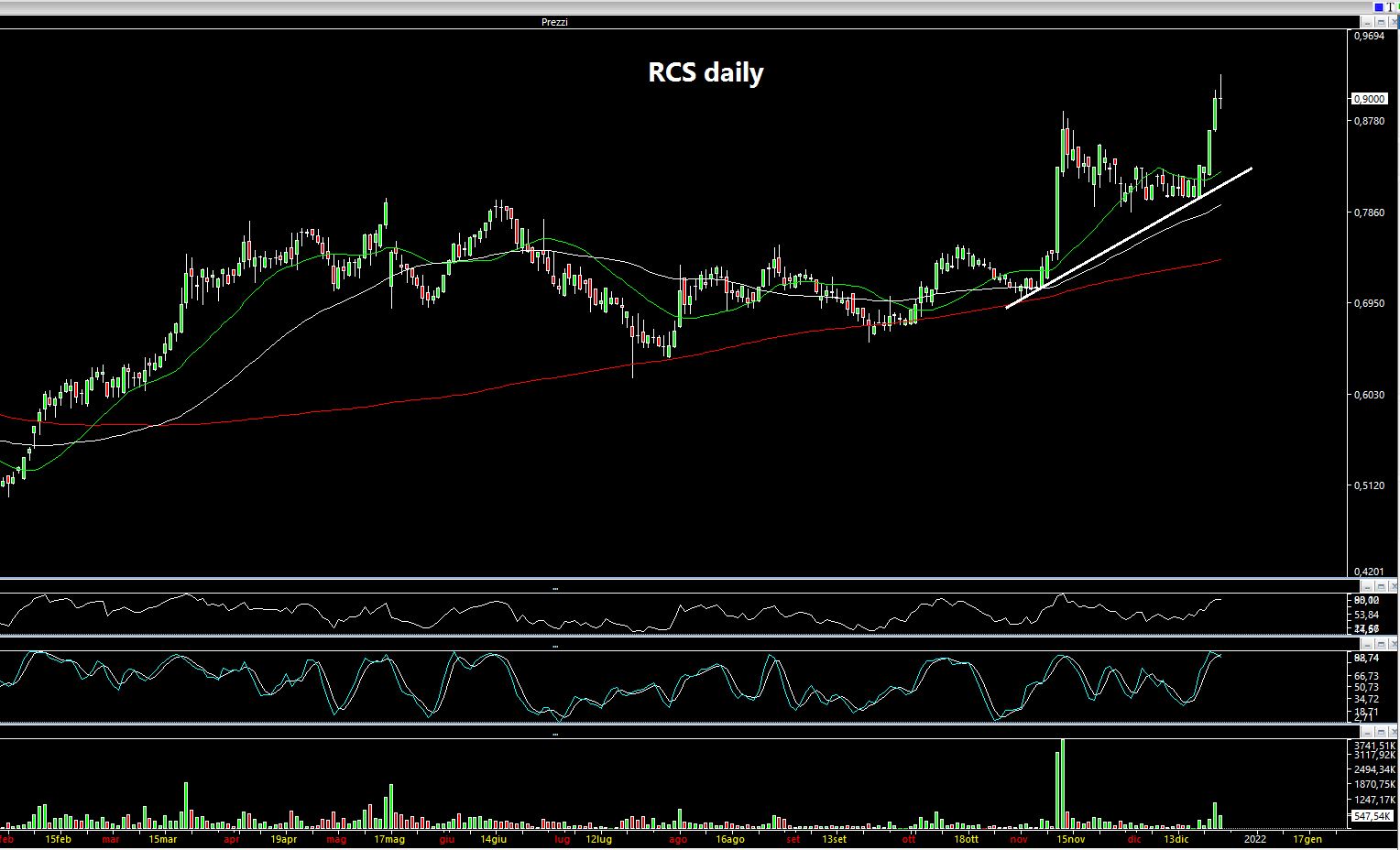Close the Prezzi chart panel
This screenshot has height=850, width=1400.
pyautogui.click(x=1392, y=21)
